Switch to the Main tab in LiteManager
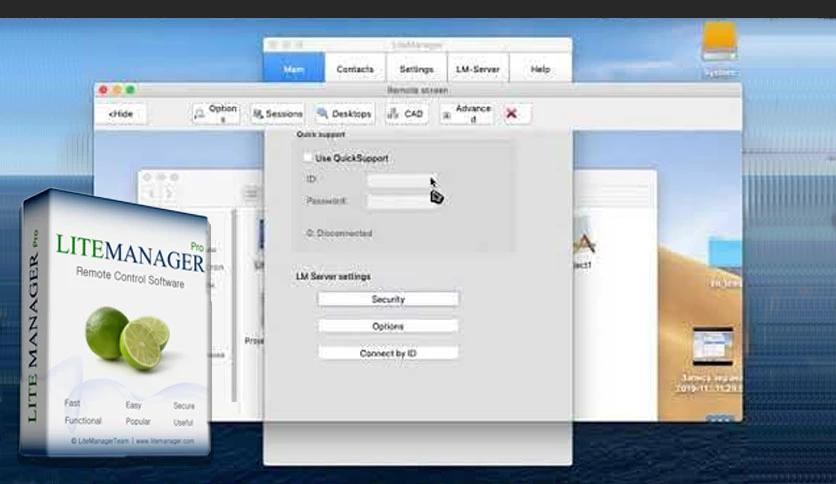This screenshot has height=484, width=836. [x=294, y=68]
